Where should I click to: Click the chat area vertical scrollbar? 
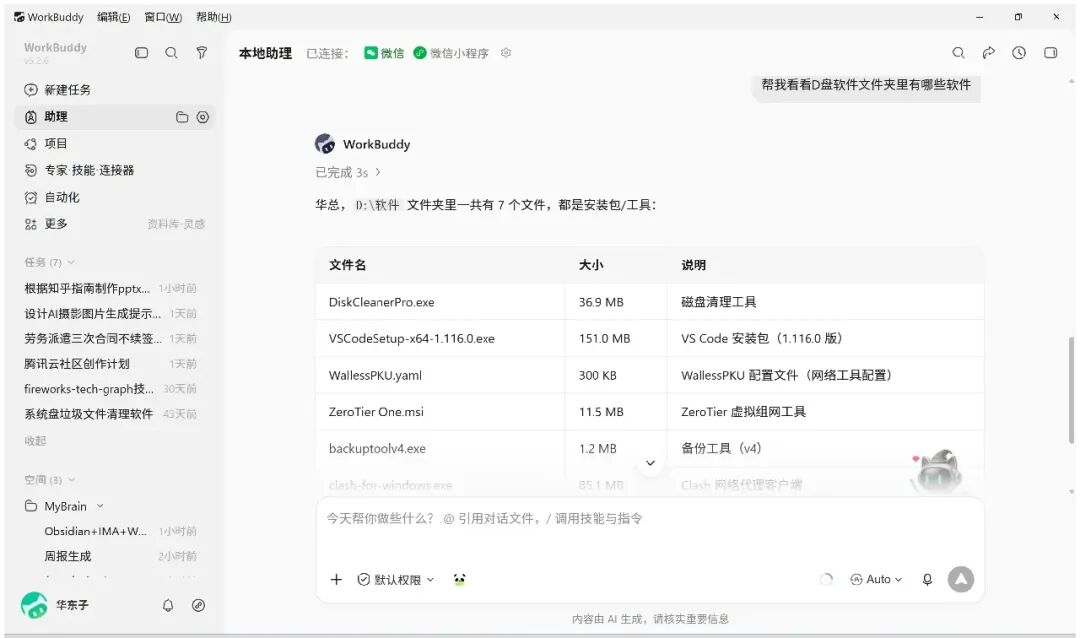tap(1071, 389)
